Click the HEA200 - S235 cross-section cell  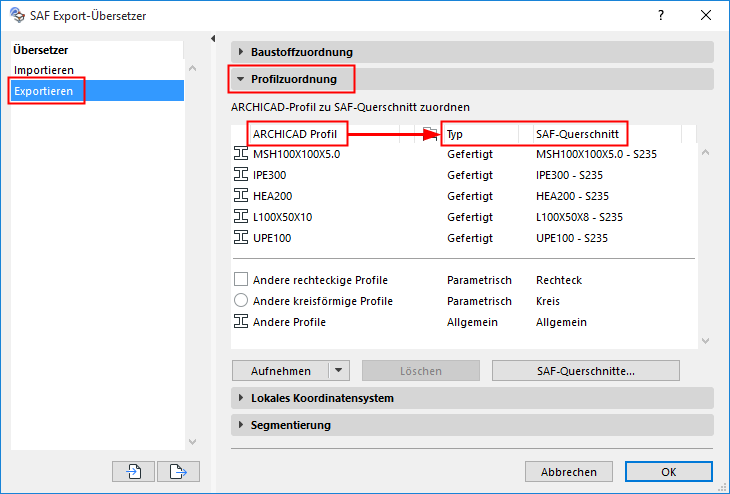pyautogui.click(x=572, y=196)
